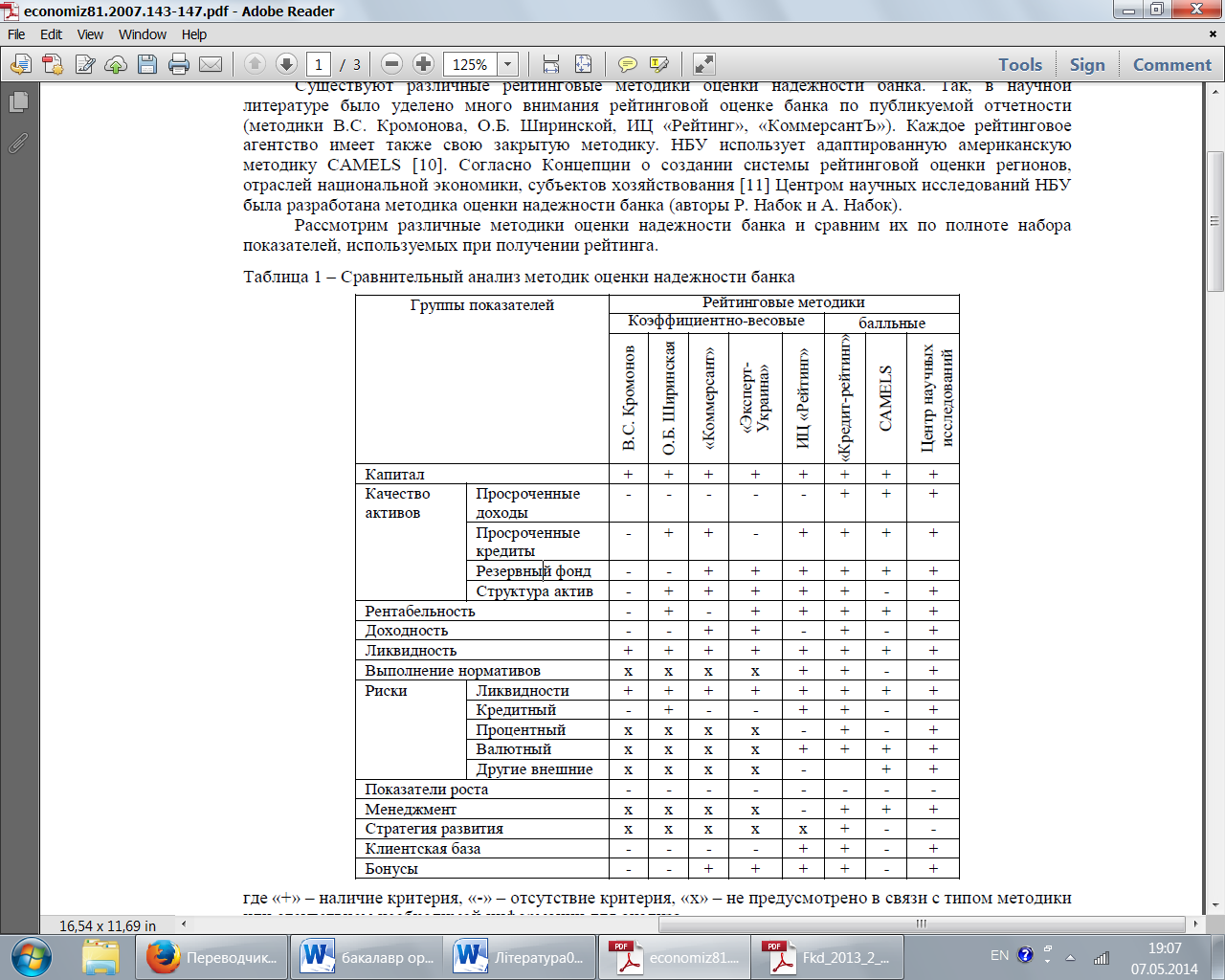Click the vertical scrollbar down arrow
Image resolution: width=1225 pixels, height=980 pixels.
(1215, 904)
